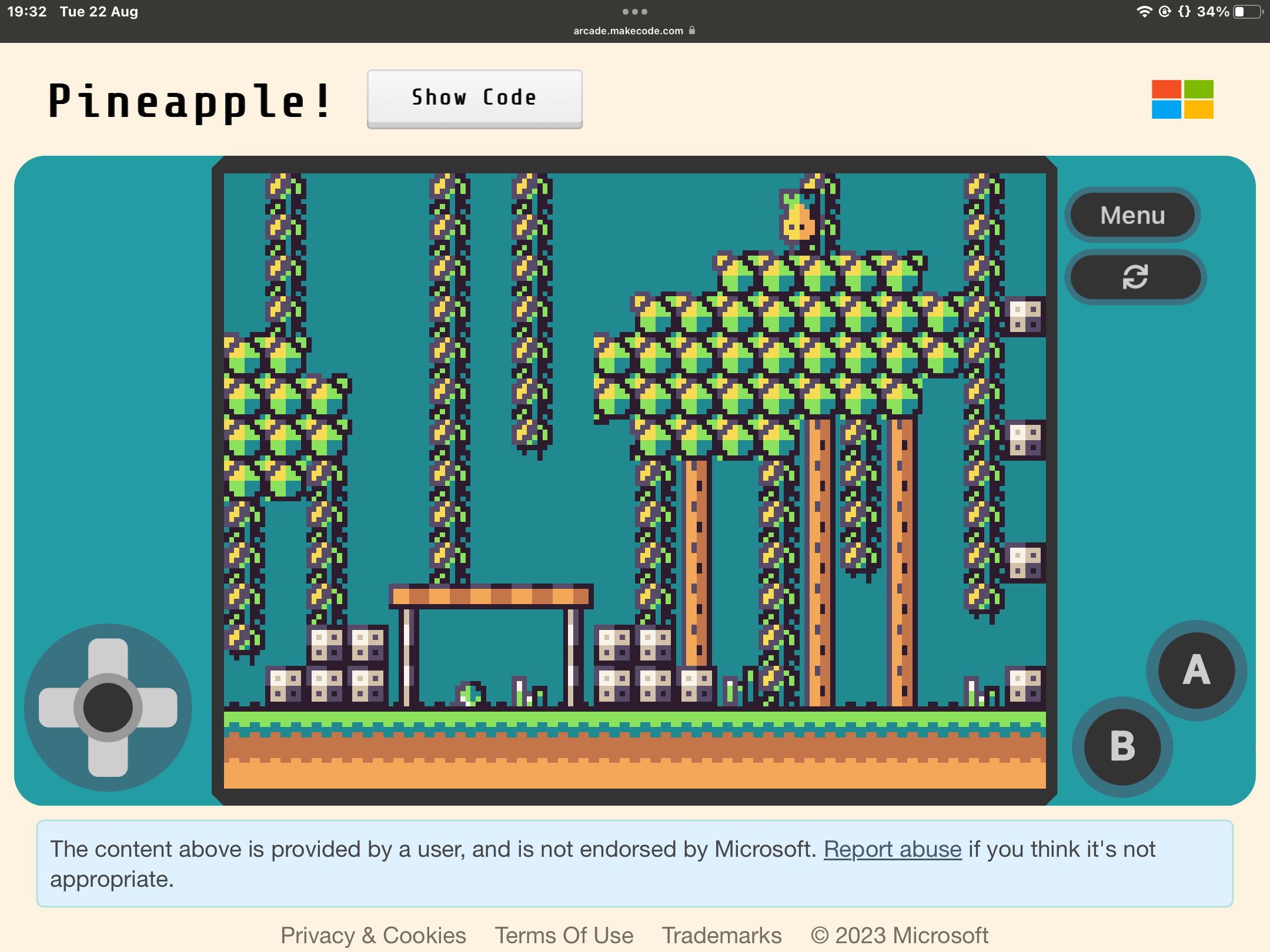Click the restart game refresh icon

coord(1134,277)
